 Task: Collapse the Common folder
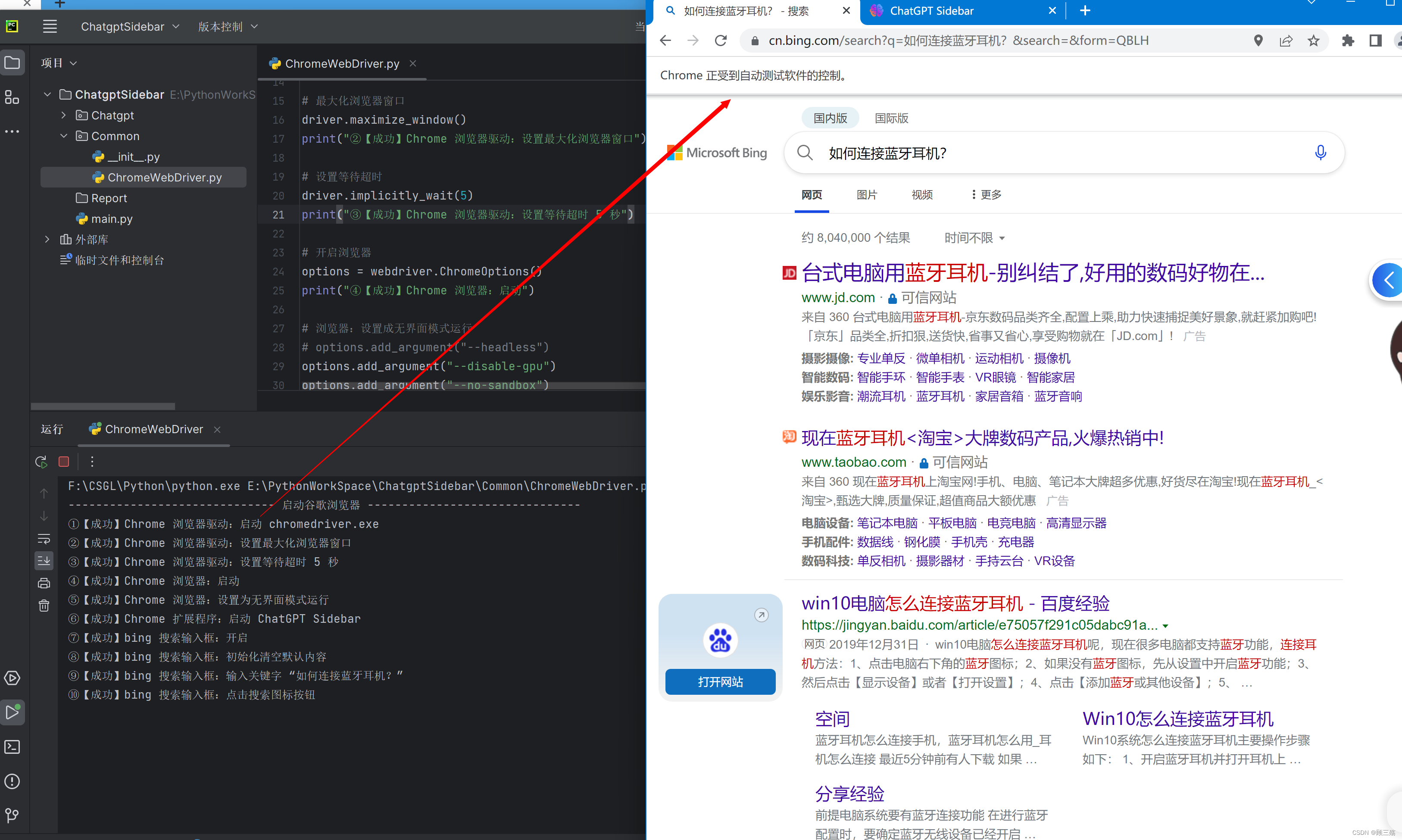63,137
